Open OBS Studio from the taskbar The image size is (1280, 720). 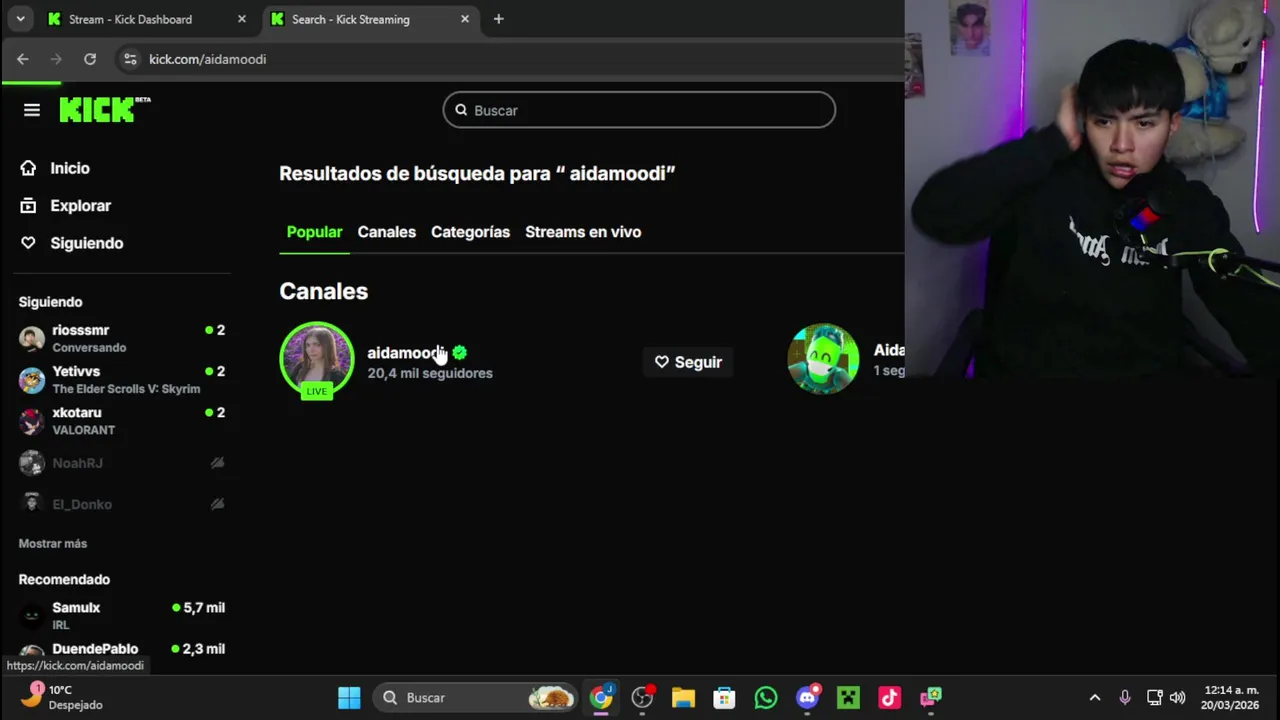point(642,697)
